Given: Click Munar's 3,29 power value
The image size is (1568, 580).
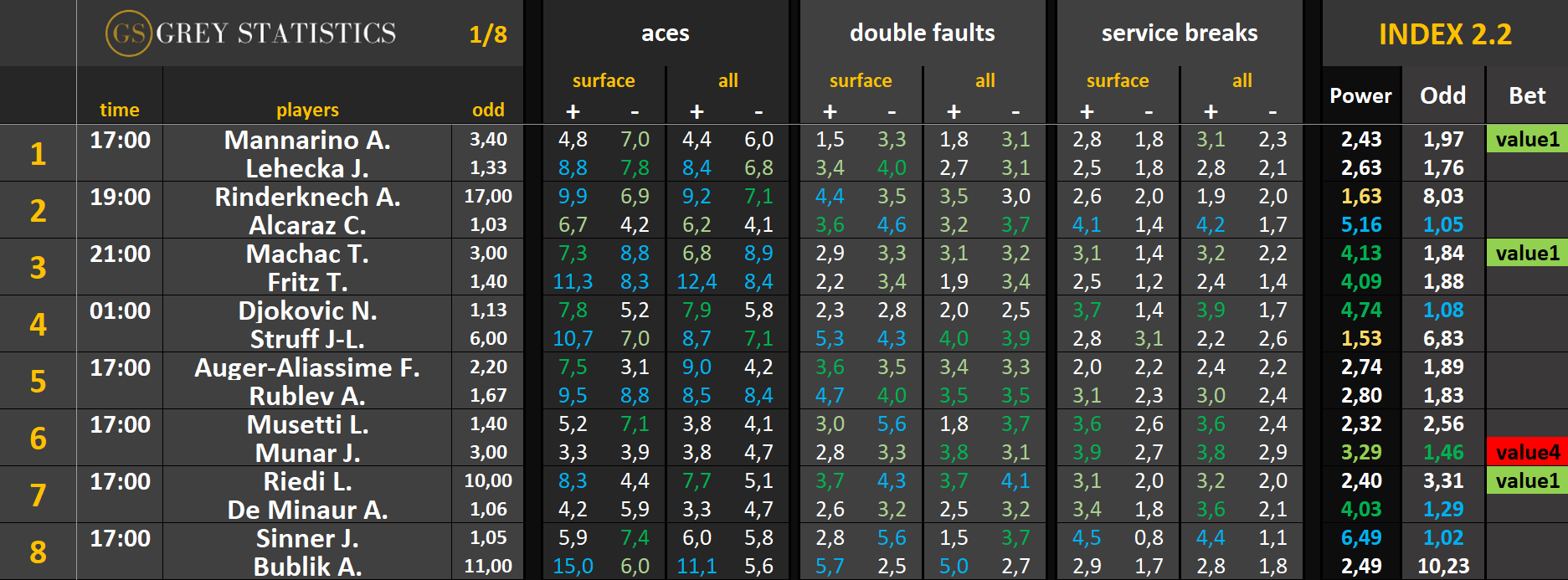Looking at the screenshot, I should coord(1361,452).
